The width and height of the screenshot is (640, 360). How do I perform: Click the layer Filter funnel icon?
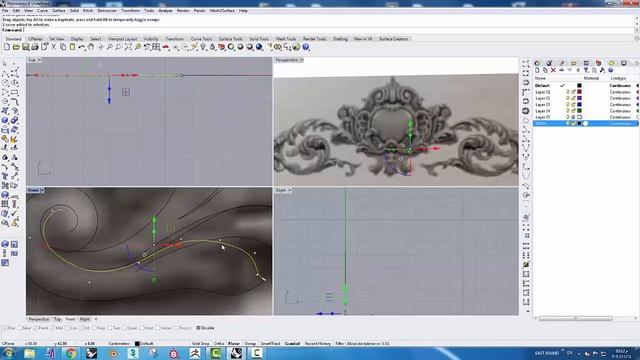click(586, 70)
